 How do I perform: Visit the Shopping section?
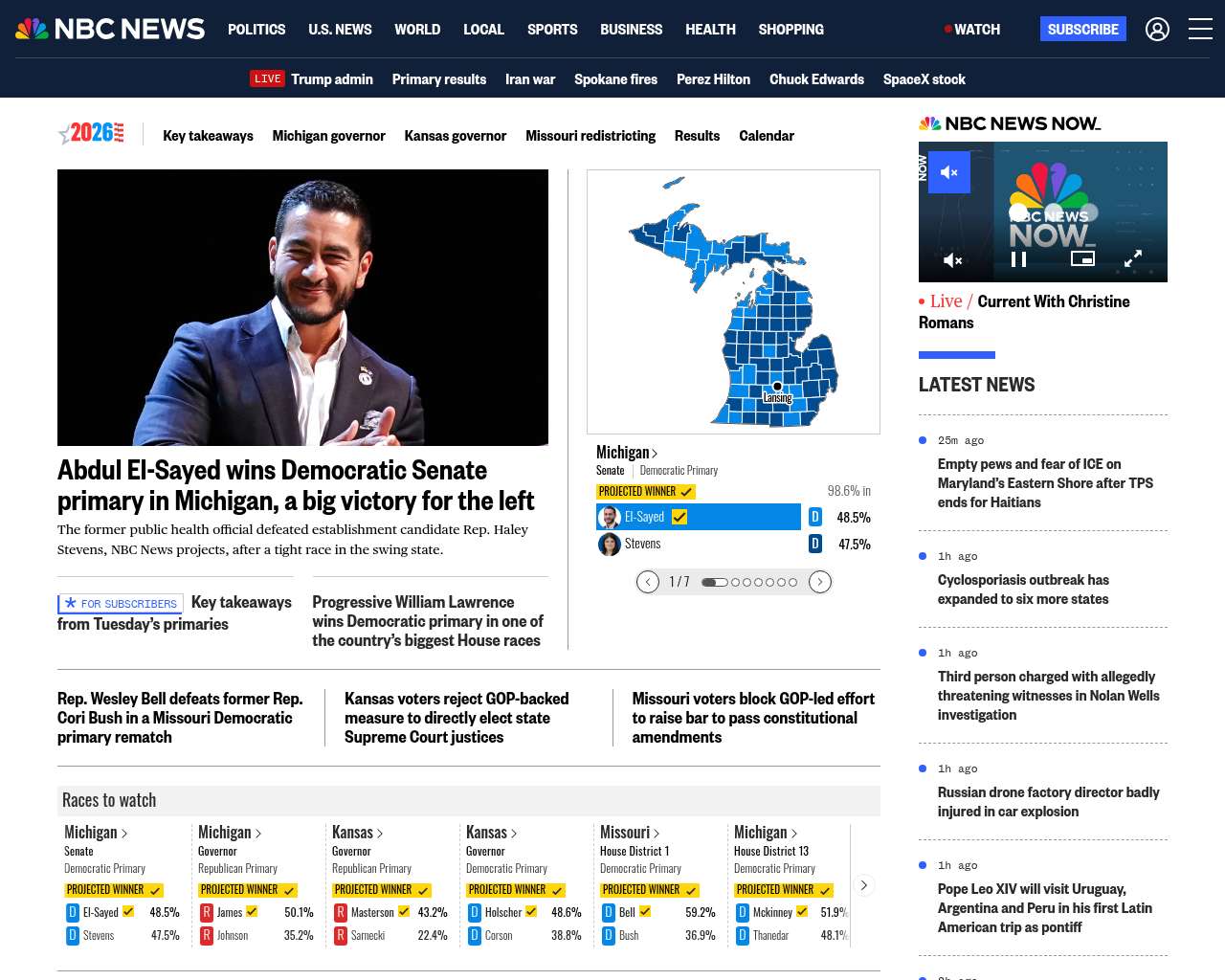[791, 30]
